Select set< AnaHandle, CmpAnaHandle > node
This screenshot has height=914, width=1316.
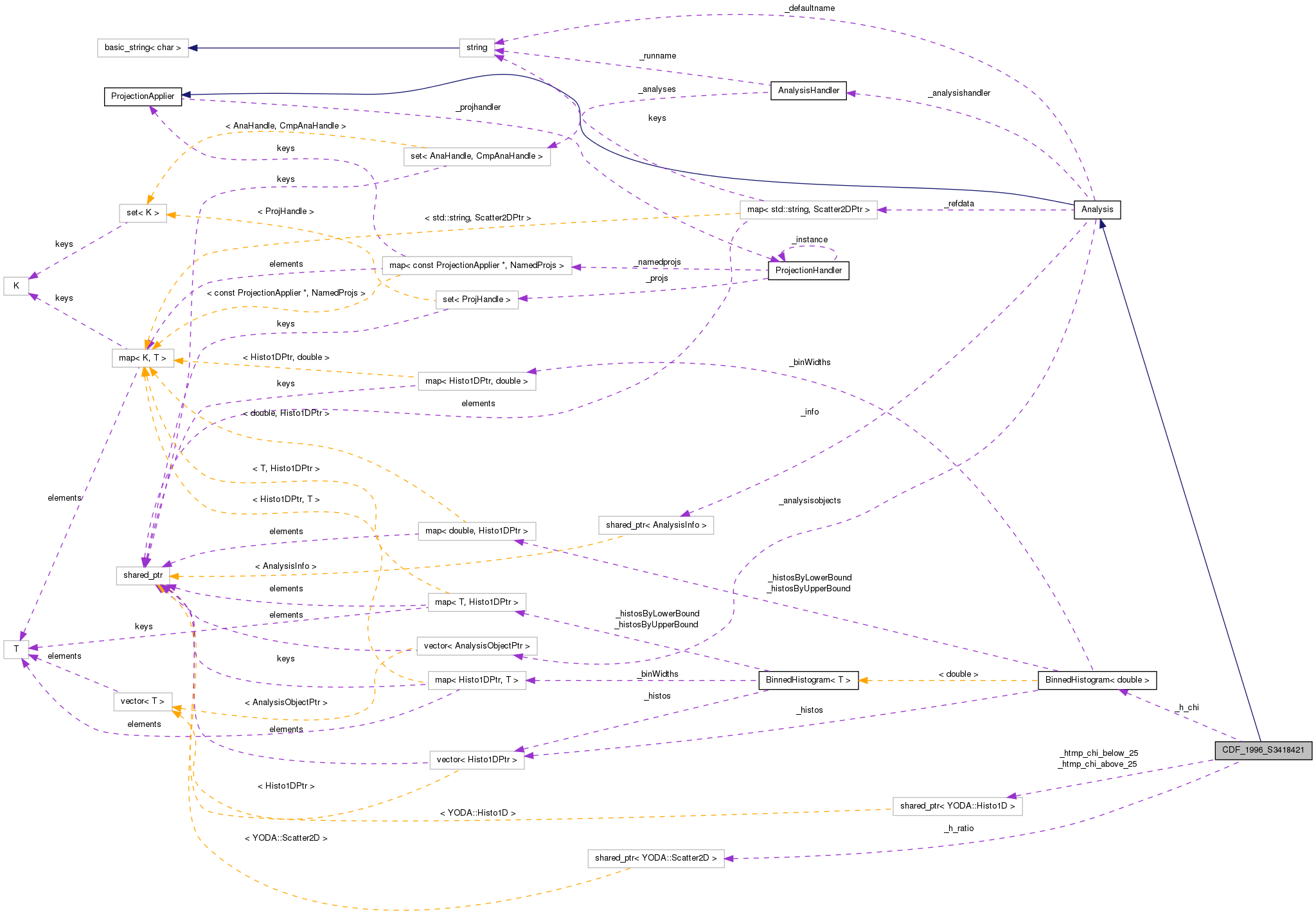click(477, 156)
